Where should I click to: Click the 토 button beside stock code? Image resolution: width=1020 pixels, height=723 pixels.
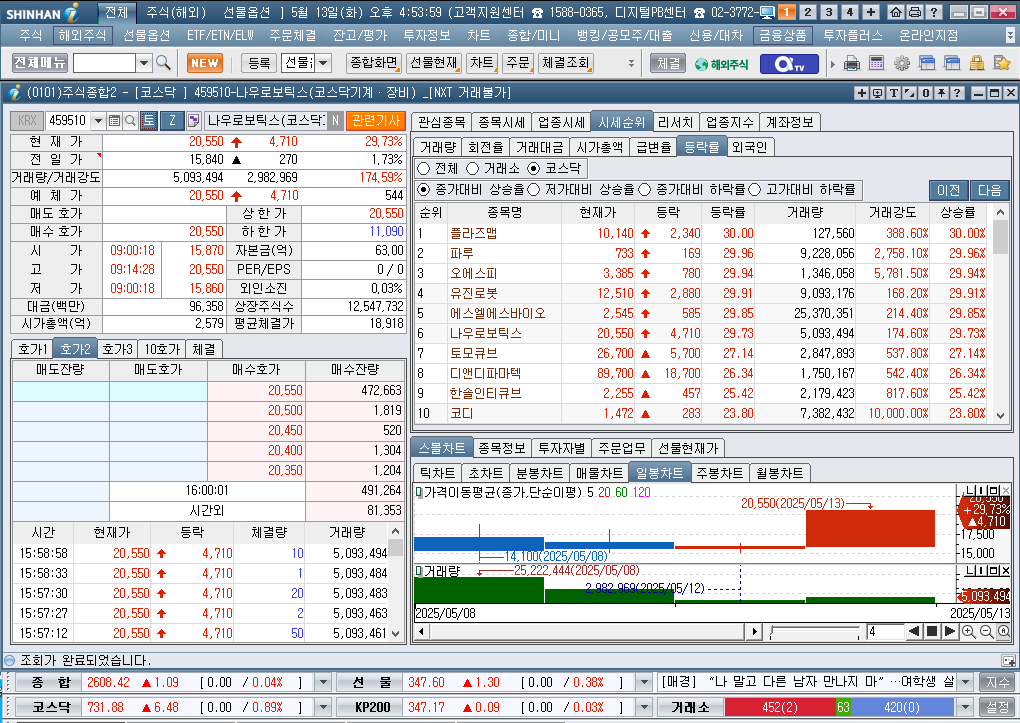click(x=149, y=120)
